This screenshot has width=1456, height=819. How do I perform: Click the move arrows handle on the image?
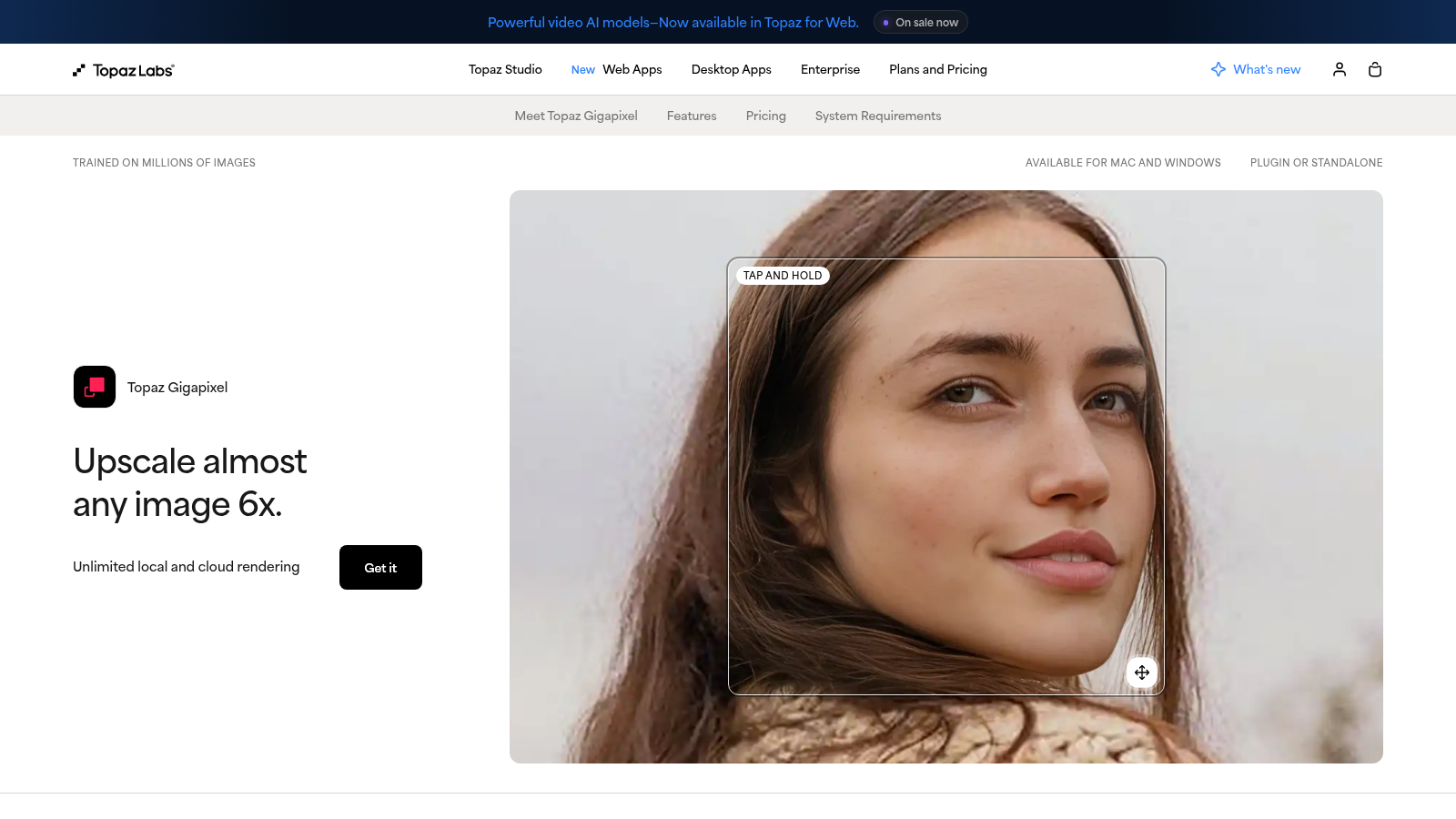(1142, 672)
